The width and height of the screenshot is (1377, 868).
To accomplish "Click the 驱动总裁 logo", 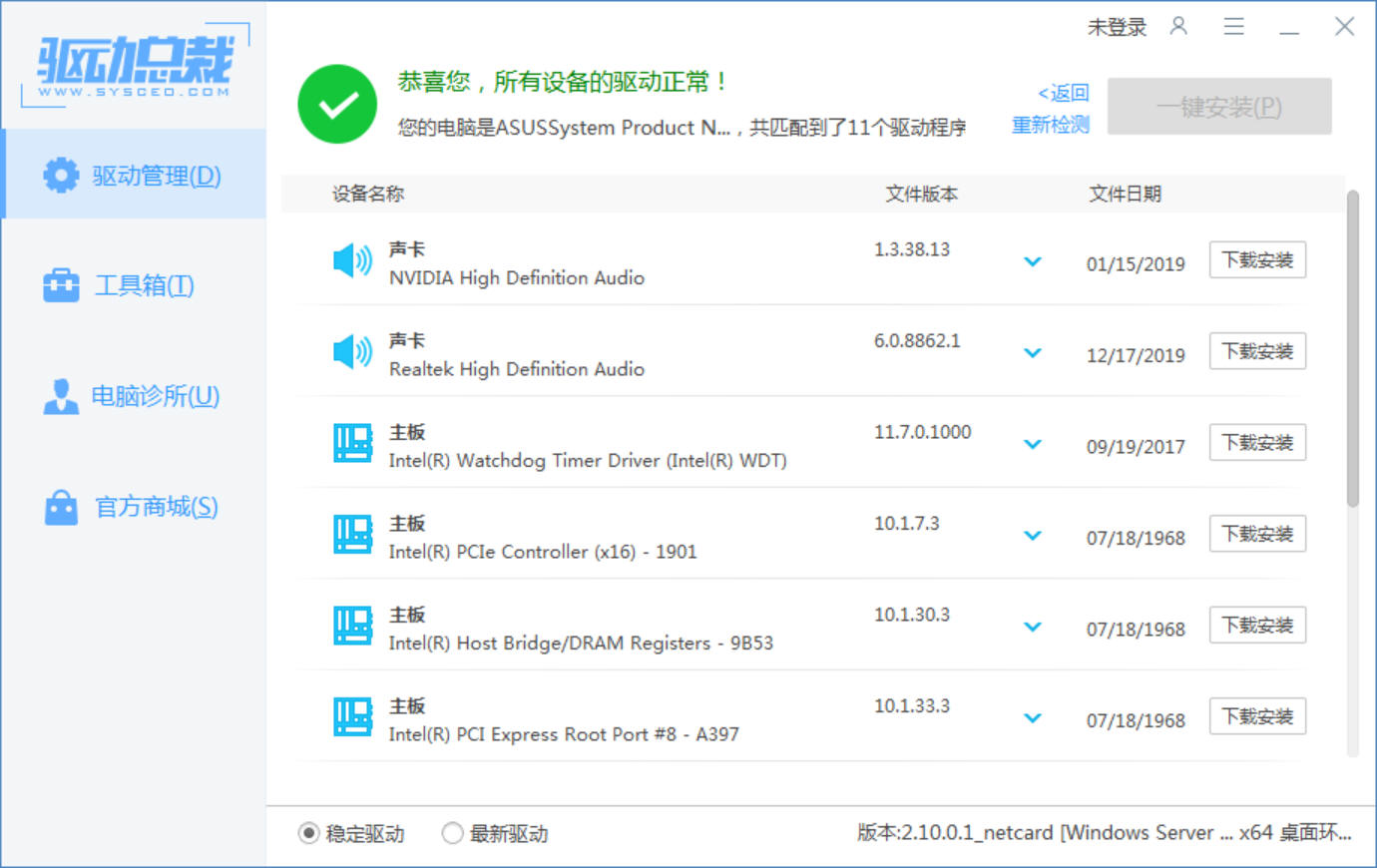I will (x=135, y=65).
